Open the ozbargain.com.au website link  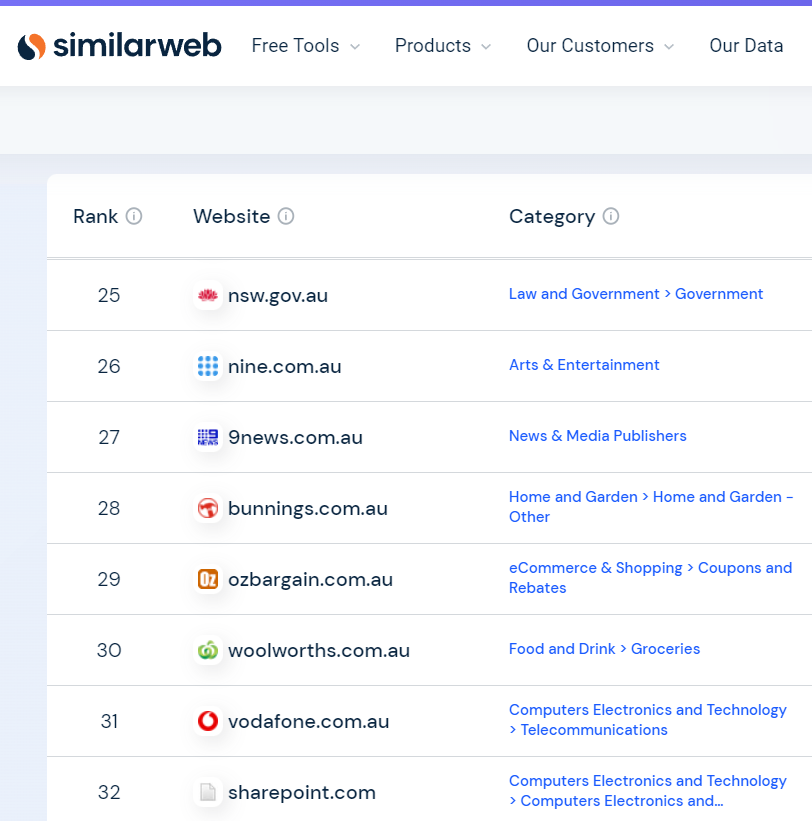[310, 580]
